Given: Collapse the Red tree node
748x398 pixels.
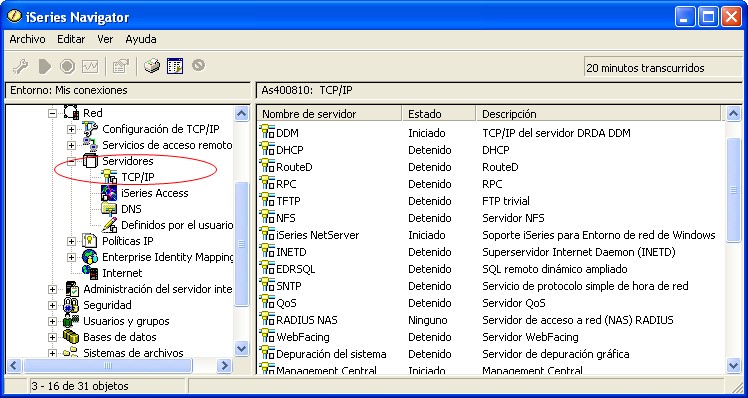Looking at the screenshot, I should tap(52, 114).
